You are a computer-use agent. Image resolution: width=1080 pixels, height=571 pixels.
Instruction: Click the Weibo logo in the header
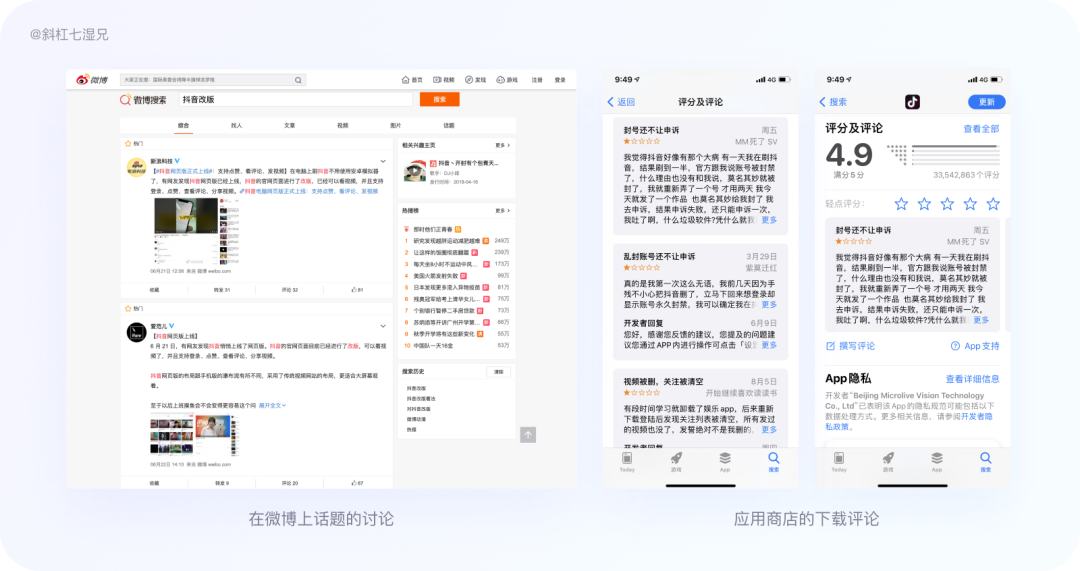coord(92,80)
